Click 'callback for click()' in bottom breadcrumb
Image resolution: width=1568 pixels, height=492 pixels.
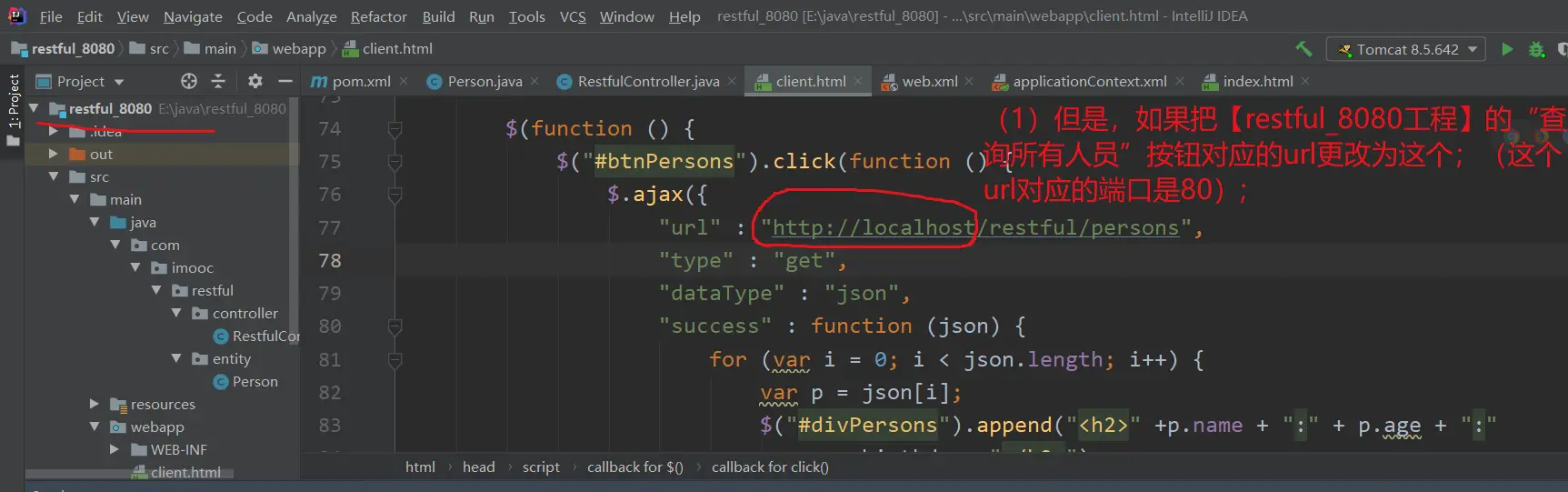[x=770, y=467]
